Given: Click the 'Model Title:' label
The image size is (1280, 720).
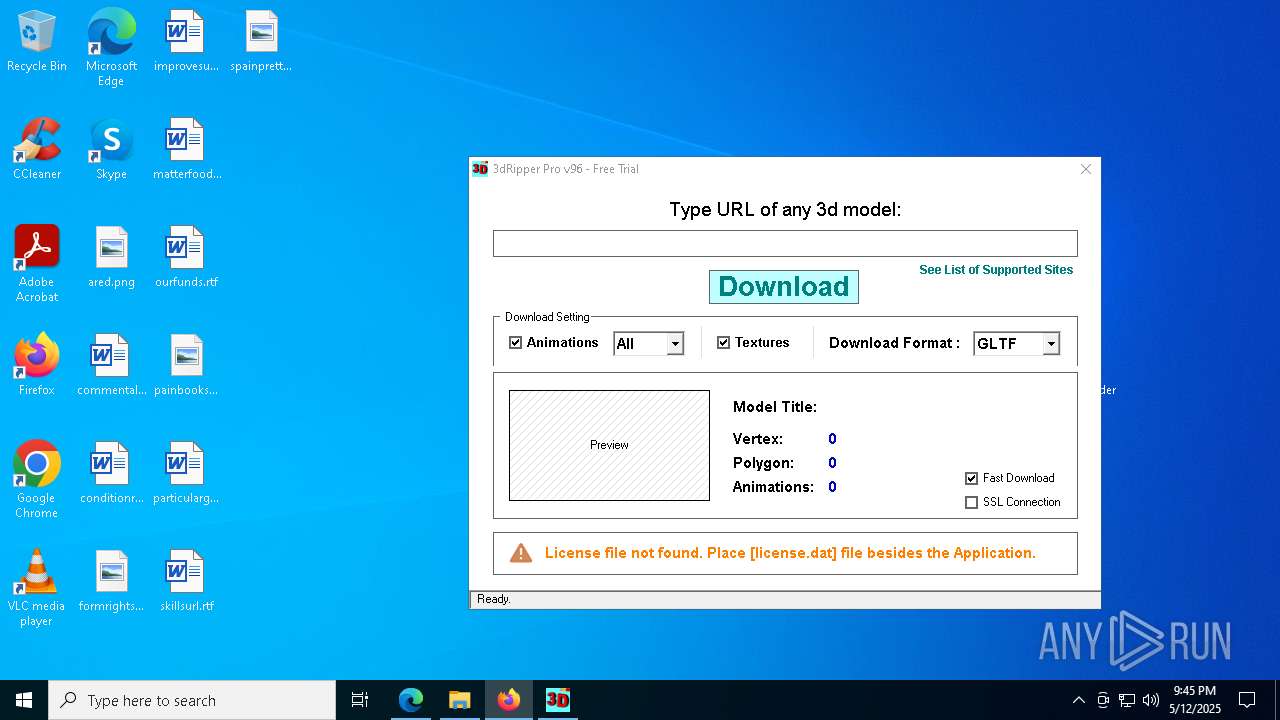Looking at the screenshot, I should tap(775, 407).
